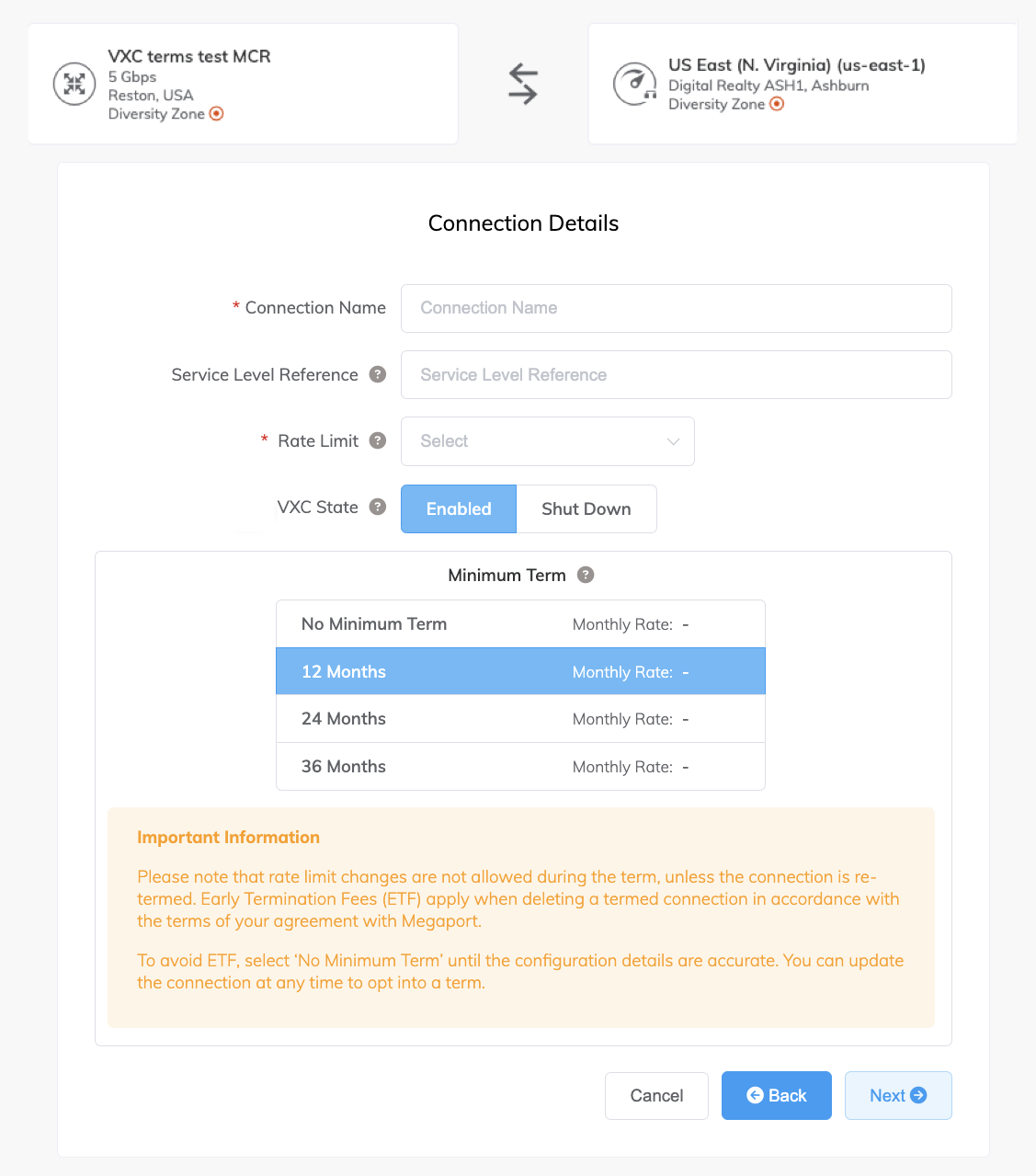Show the Rate Limit help icon
Screen dimensions: 1036x1176
pyautogui.click(x=378, y=440)
